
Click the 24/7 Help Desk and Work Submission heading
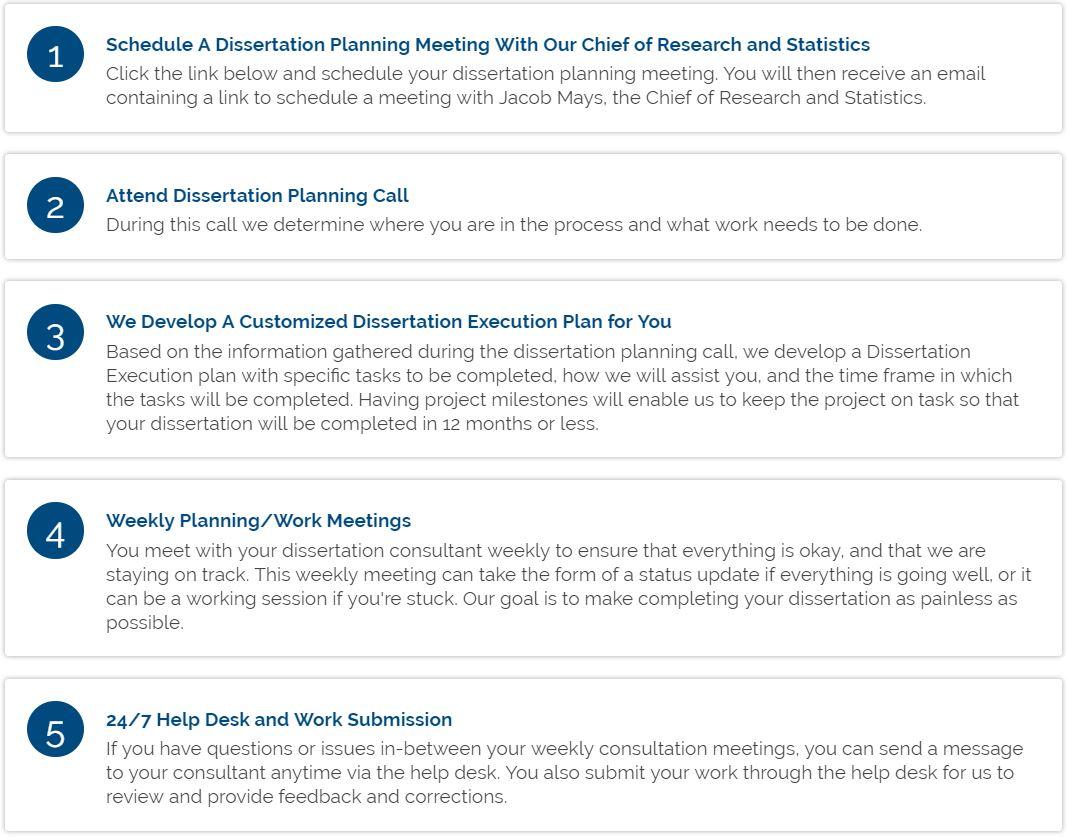tap(278, 720)
